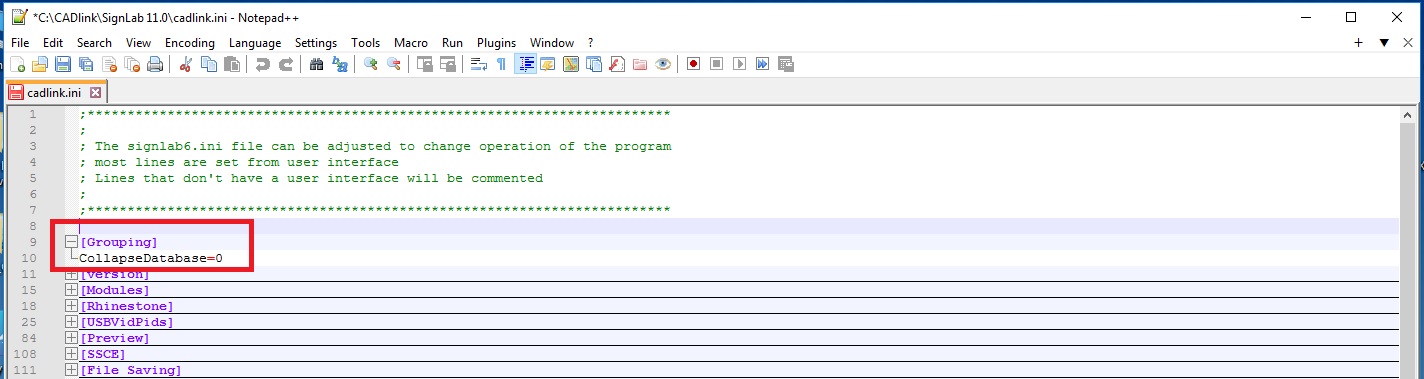This screenshot has width=1424, height=379.
Task: Open the ? help menu
Action: click(x=591, y=43)
